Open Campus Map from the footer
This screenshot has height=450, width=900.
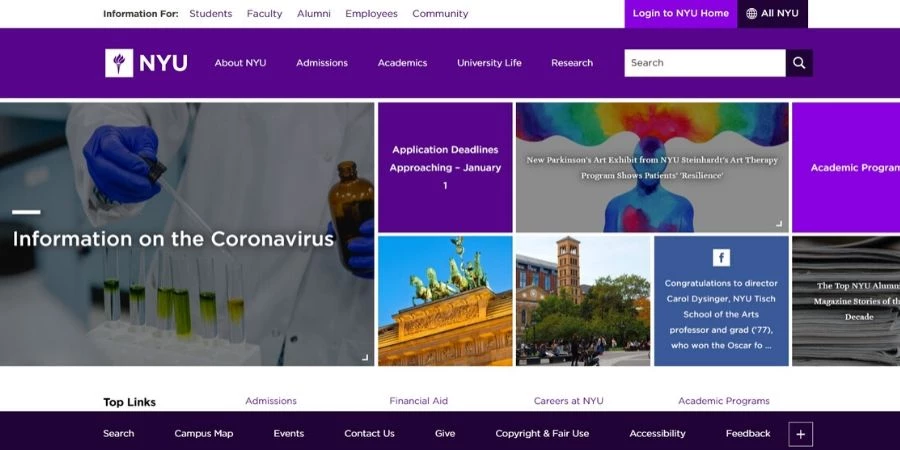(204, 433)
